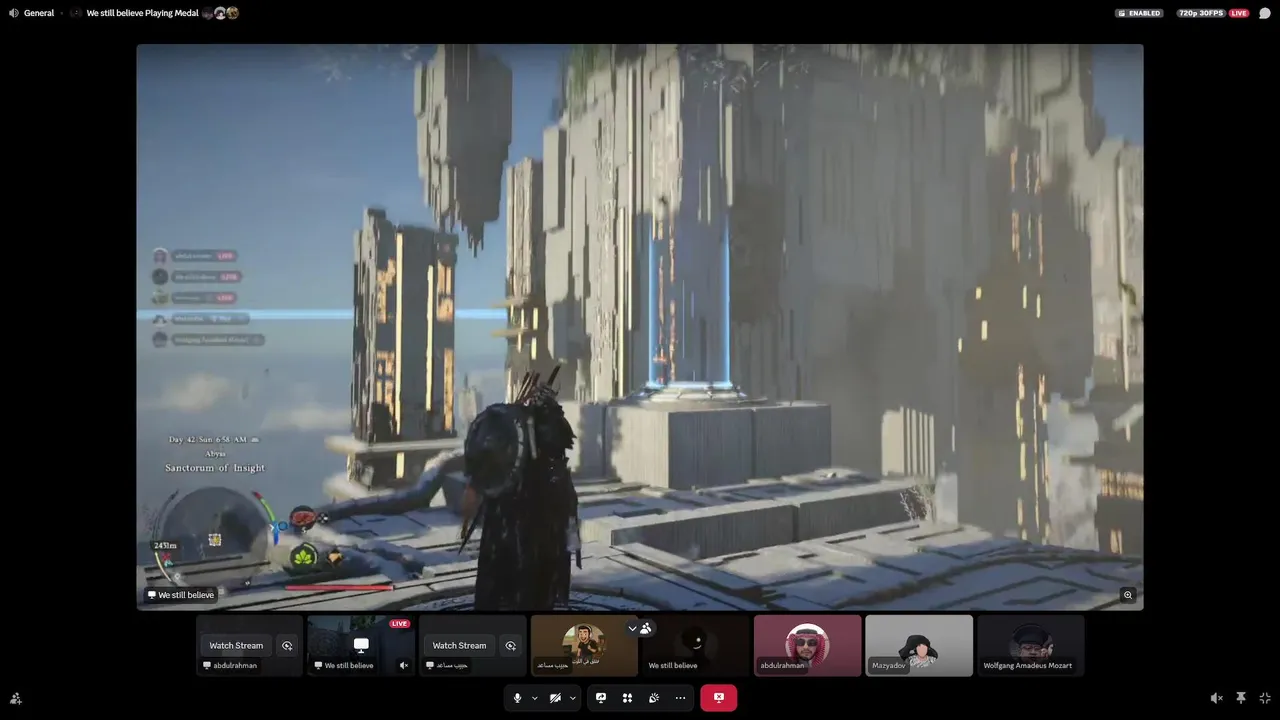
Task: Open microphone input options dropdown arrow
Action: tap(535, 698)
